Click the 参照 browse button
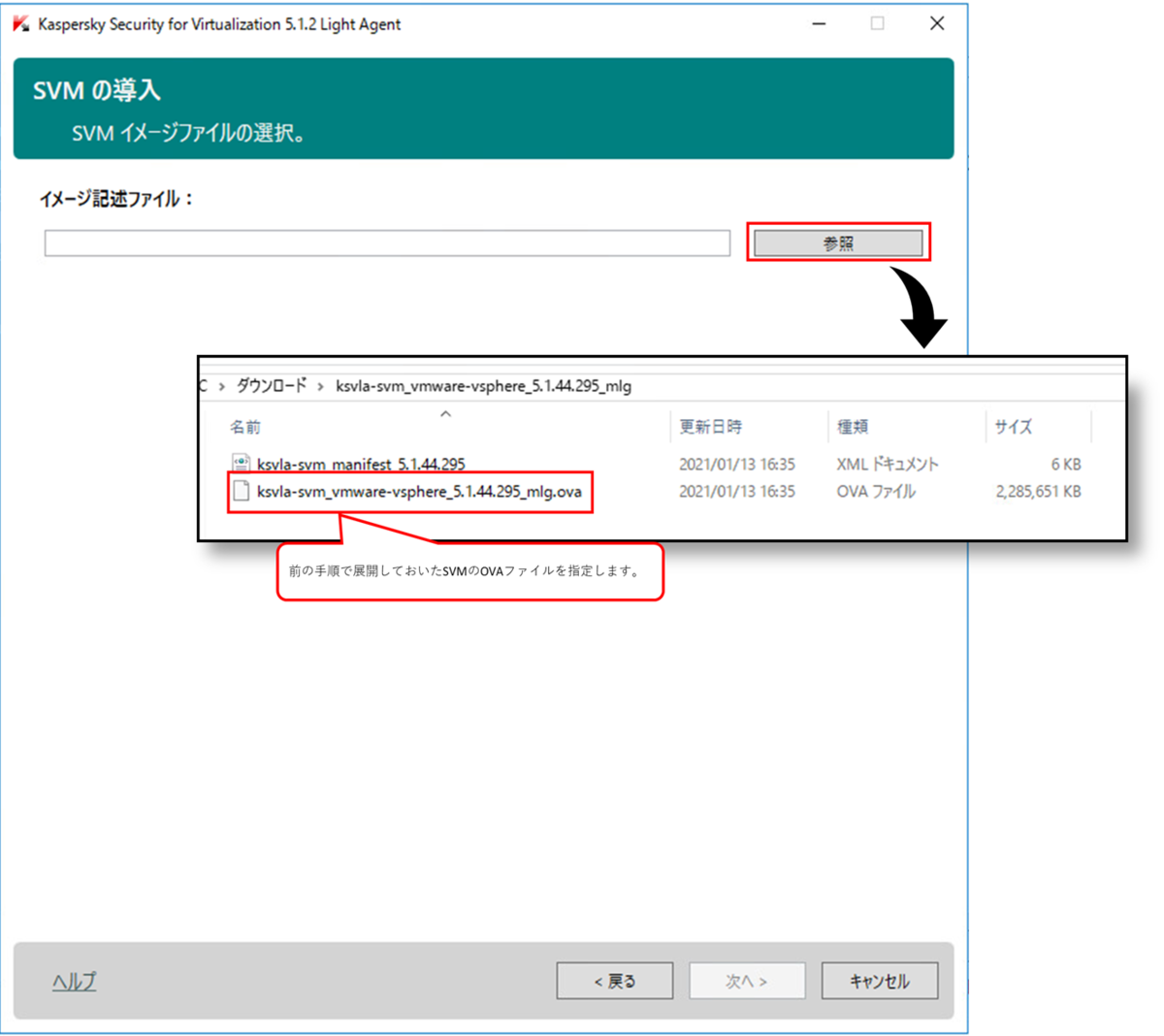 click(838, 243)
